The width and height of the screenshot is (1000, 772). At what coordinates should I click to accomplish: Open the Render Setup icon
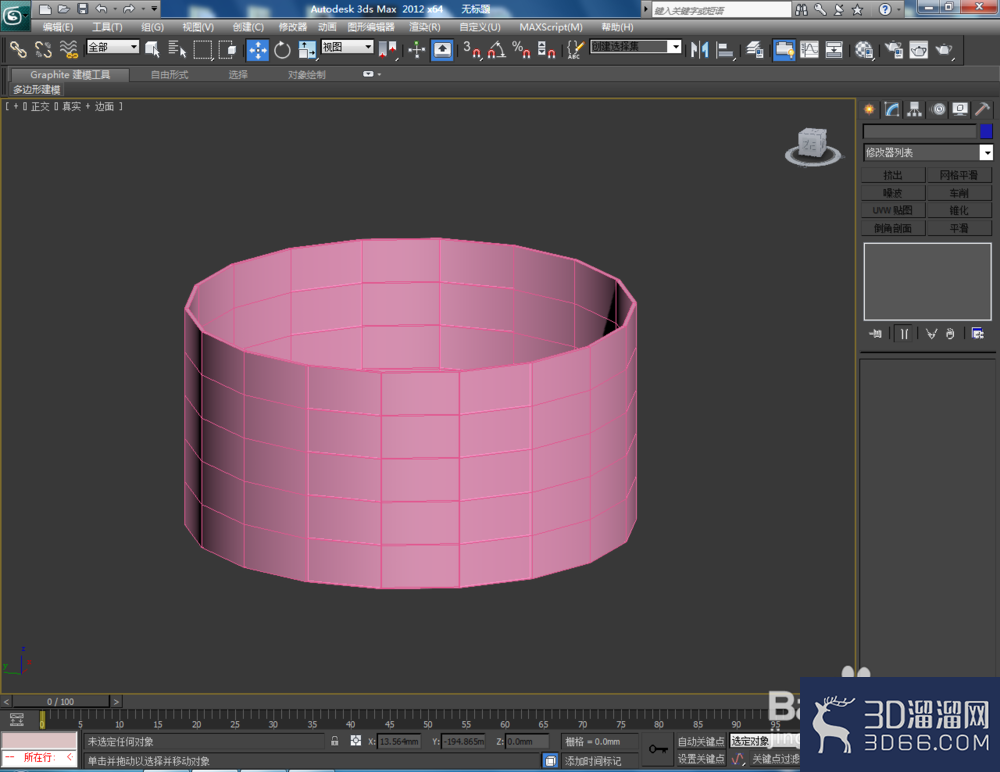(893, 50)
